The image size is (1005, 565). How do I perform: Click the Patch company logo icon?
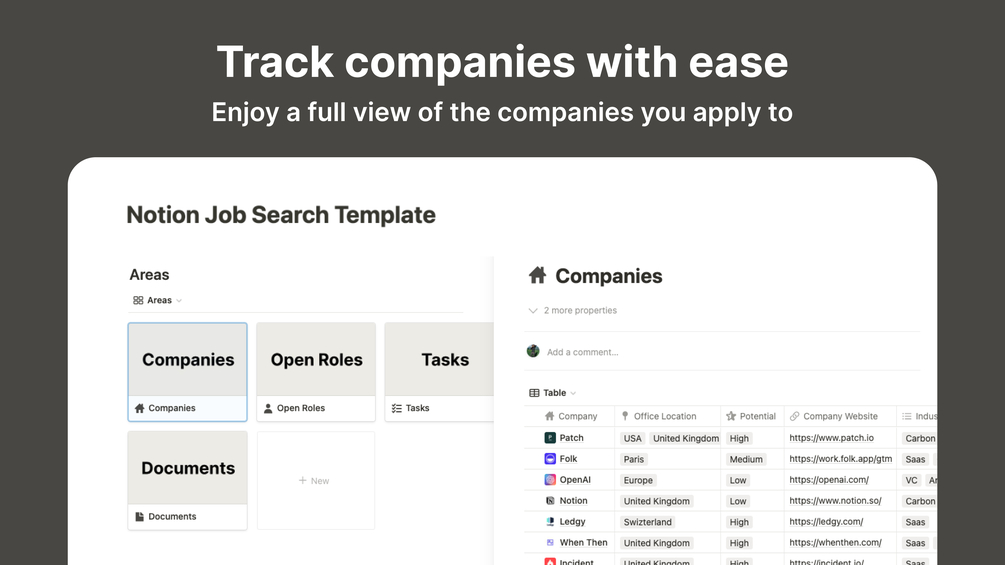tap(550, 438)
